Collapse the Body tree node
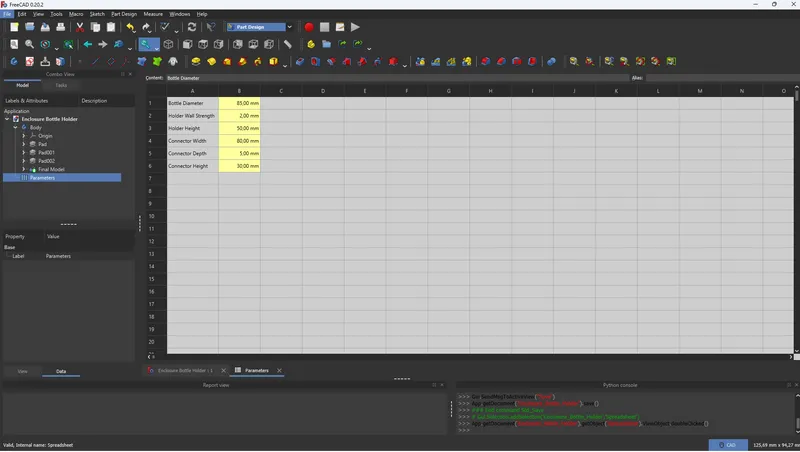 coord(15,128)
